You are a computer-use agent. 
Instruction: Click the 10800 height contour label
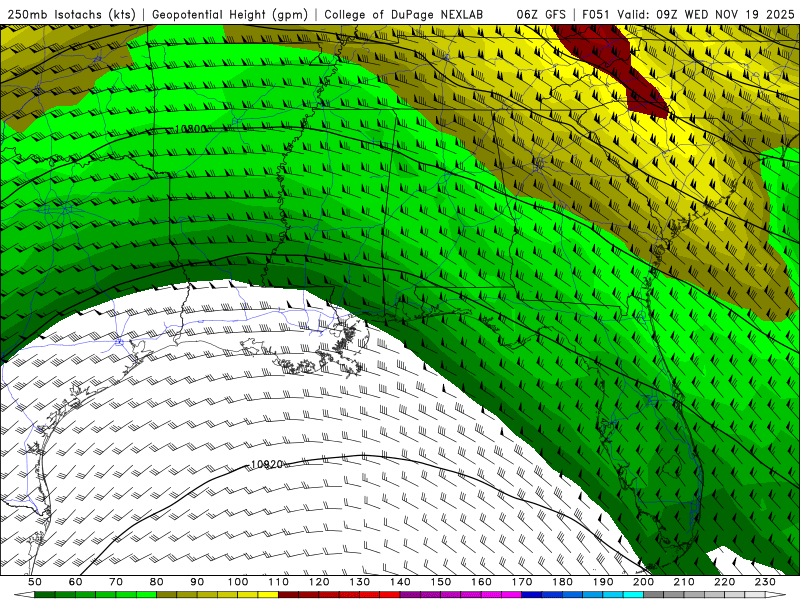[191, 129]
